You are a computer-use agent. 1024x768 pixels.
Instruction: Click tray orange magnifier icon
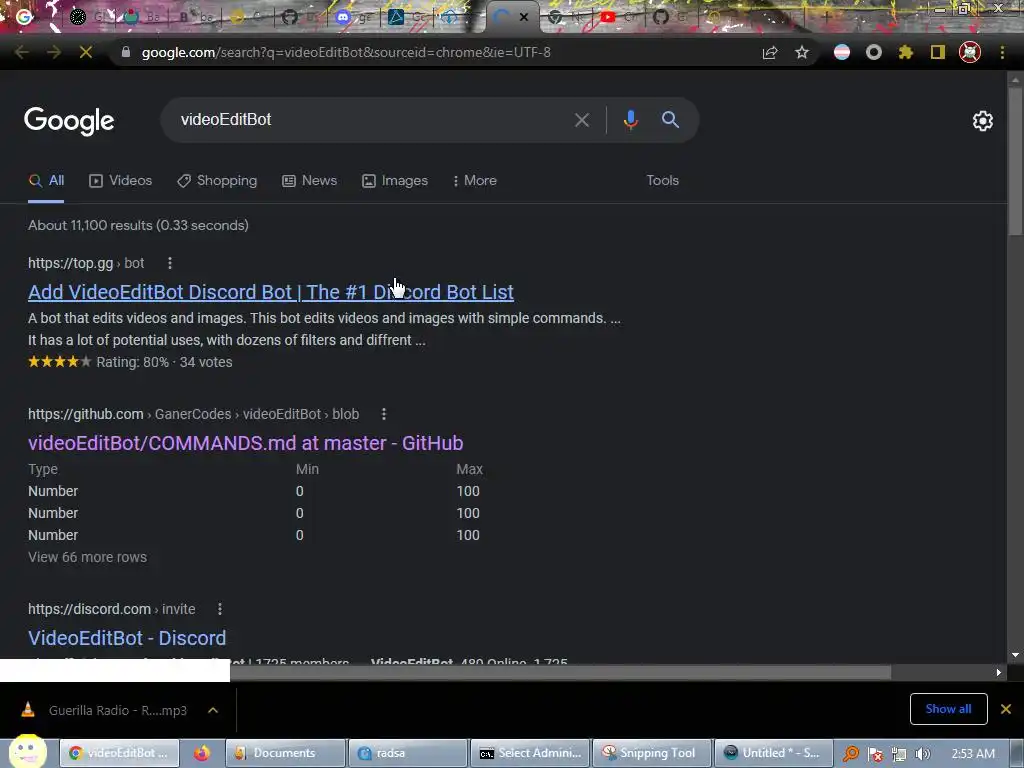pyautogui.click(x=850, y=754)
